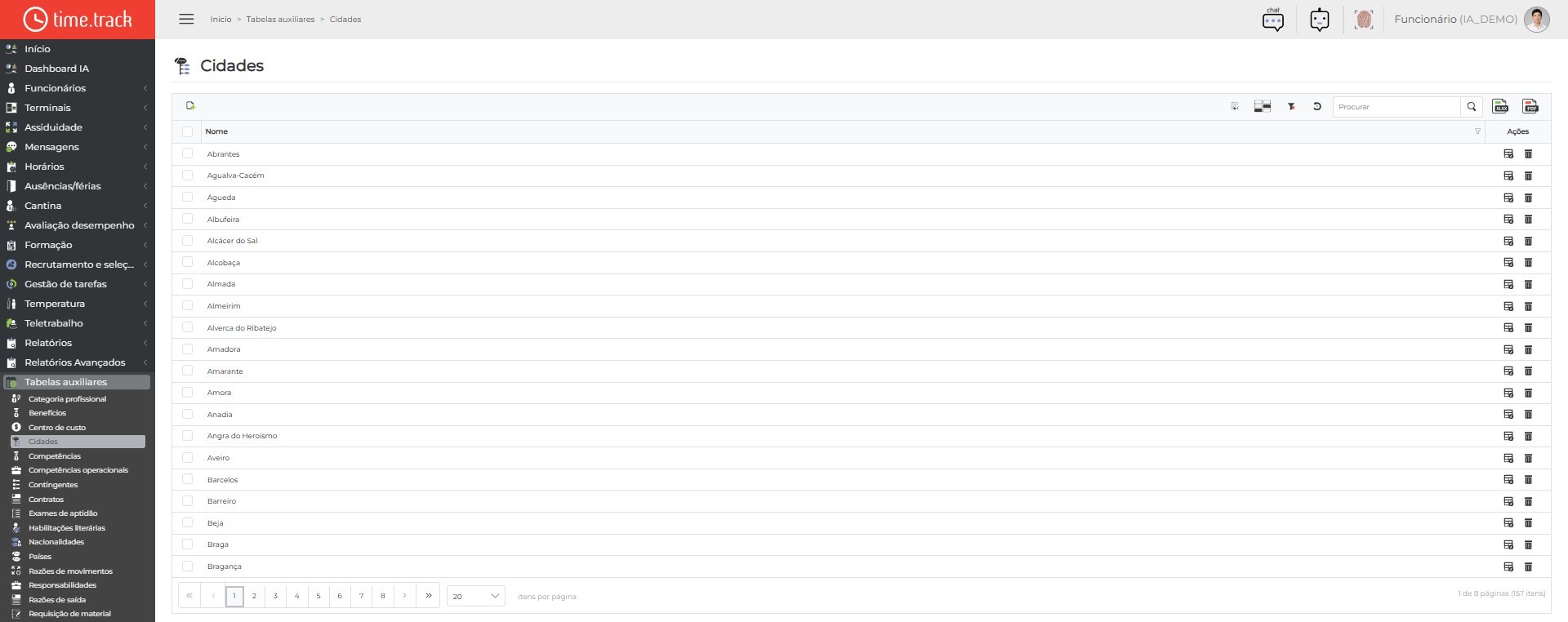
Task: Collapse the Tabelas auxiliares section
Action: click(78, 382)
